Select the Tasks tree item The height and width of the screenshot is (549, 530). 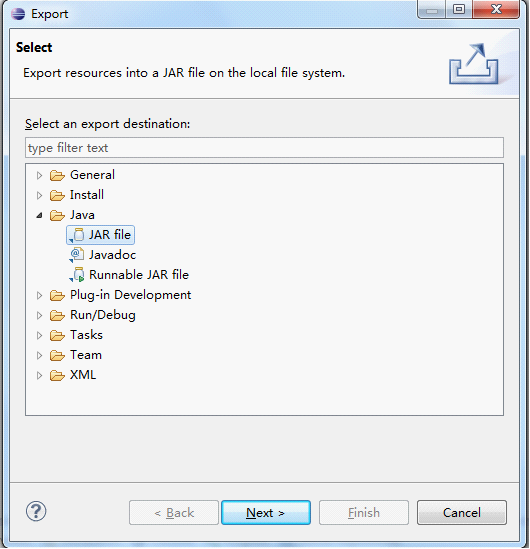pos(86,335)
